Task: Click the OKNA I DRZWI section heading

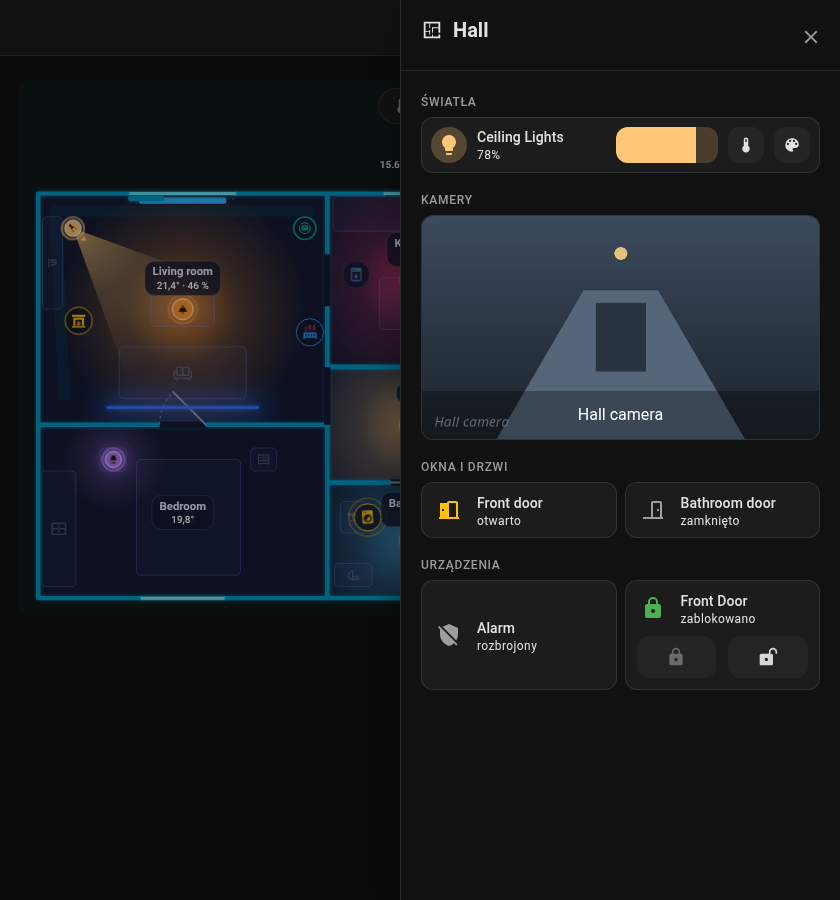Action: [464, 467]
